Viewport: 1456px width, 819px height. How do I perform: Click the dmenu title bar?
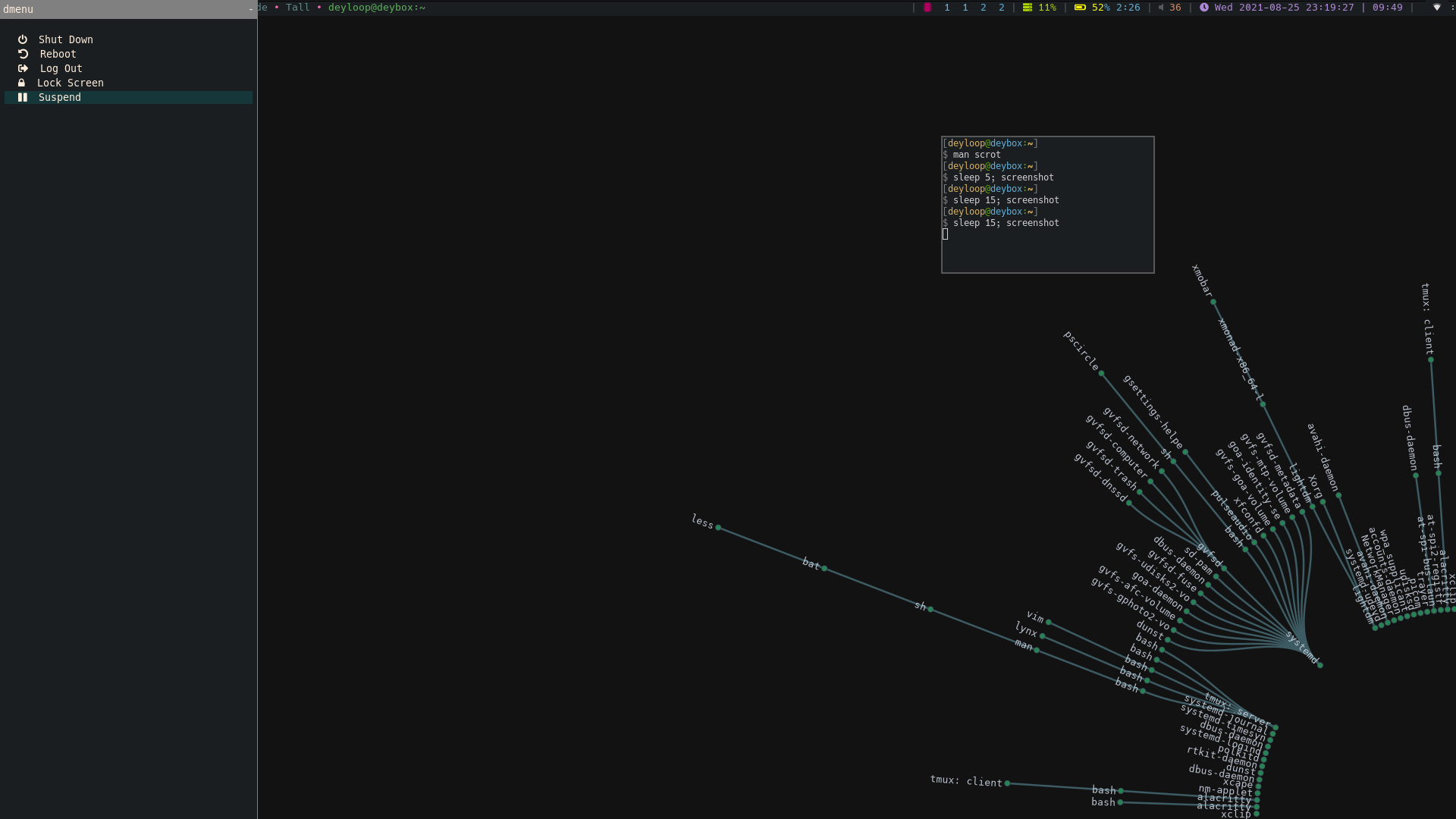click(x=127, y=9)
